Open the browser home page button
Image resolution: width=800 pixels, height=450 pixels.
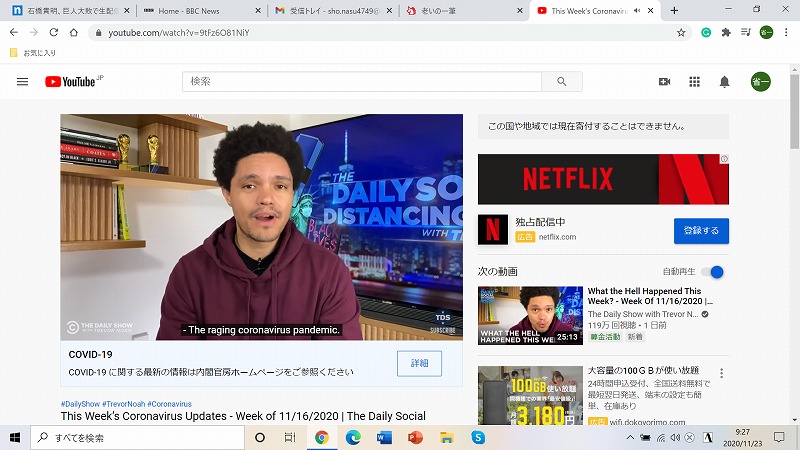tap(73, 33)
